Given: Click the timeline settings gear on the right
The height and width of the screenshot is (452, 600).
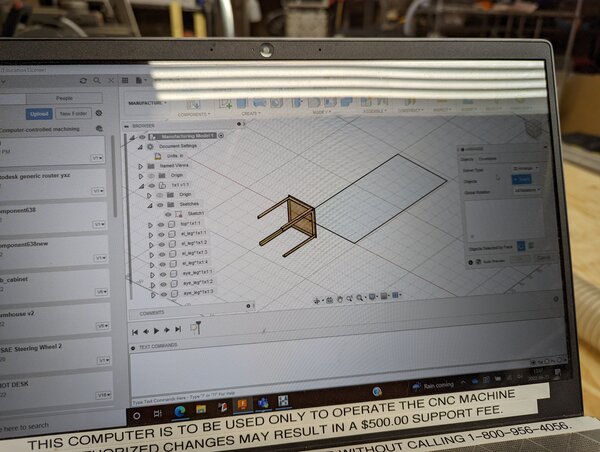Looking at the screenshot, I should tap(556, 299).
